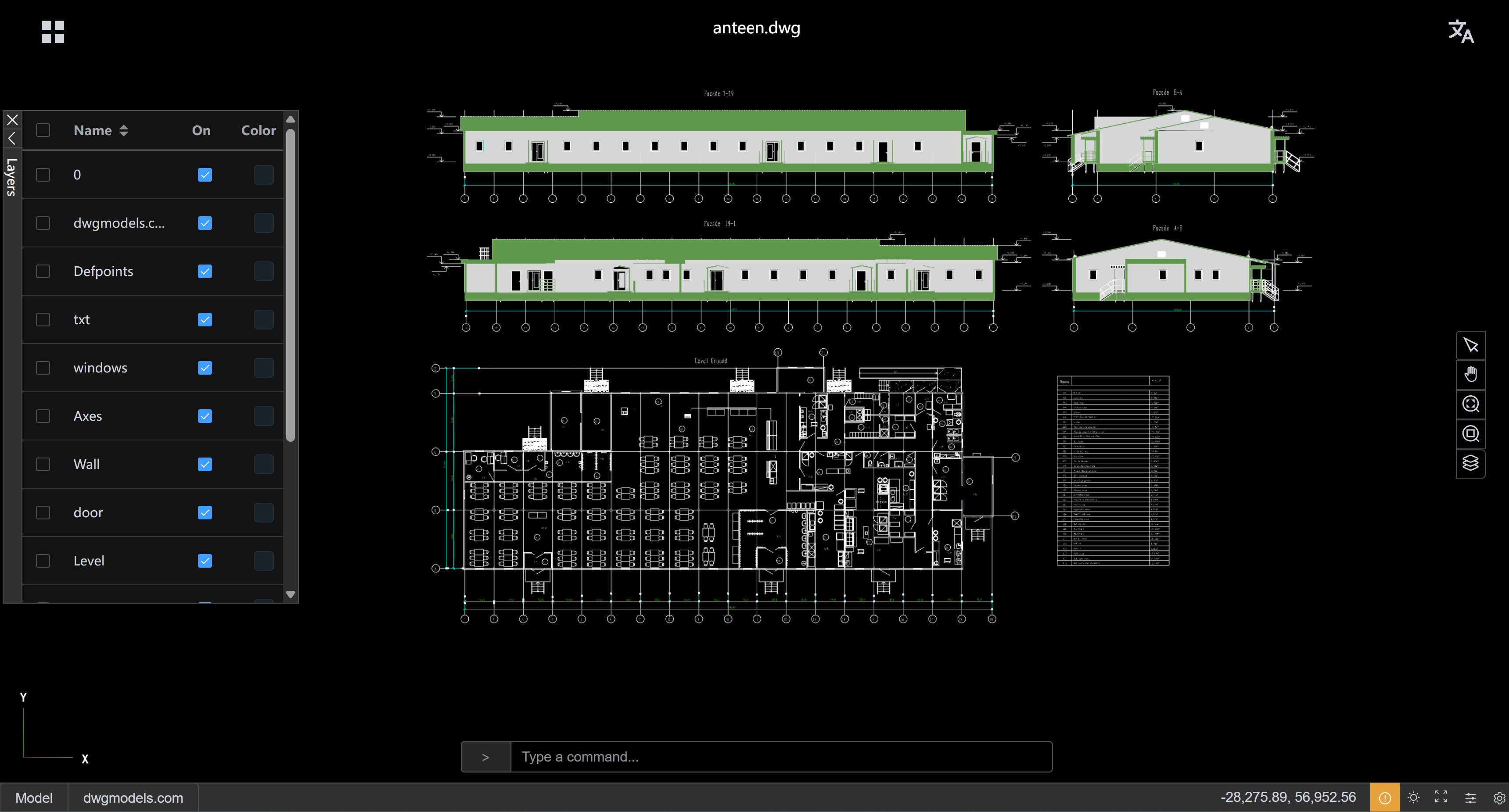This screenshot has height=812, width=1509.
Task: Open drawing adjustment sliders in status bar
Action: click(x=1471, y=798)
